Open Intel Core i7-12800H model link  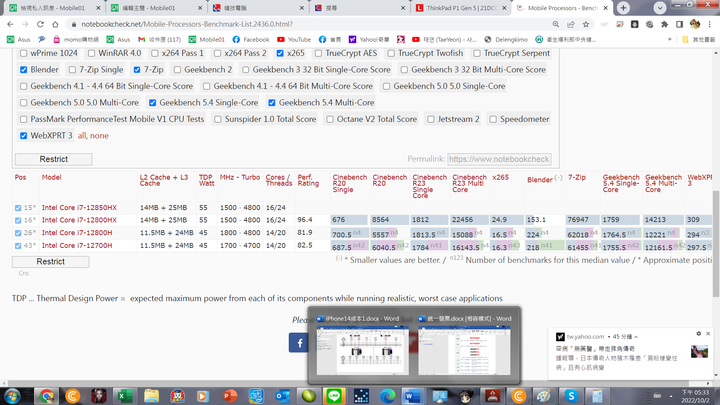(x=77, y=233)
